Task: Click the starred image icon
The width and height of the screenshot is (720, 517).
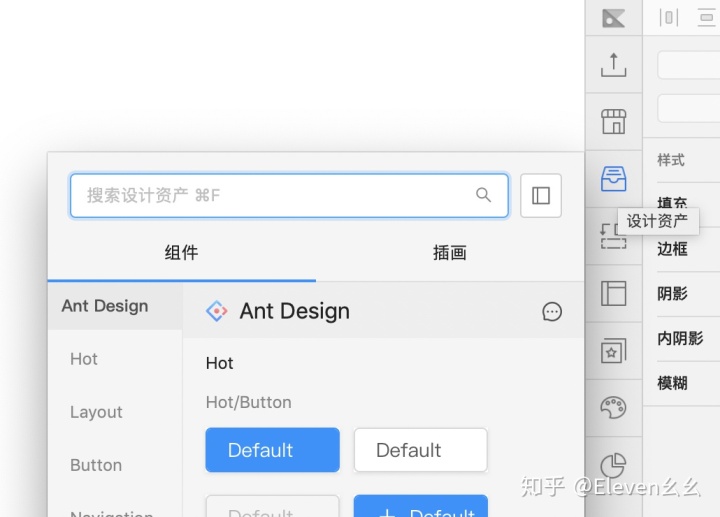Action: click(x=613, y=351)
